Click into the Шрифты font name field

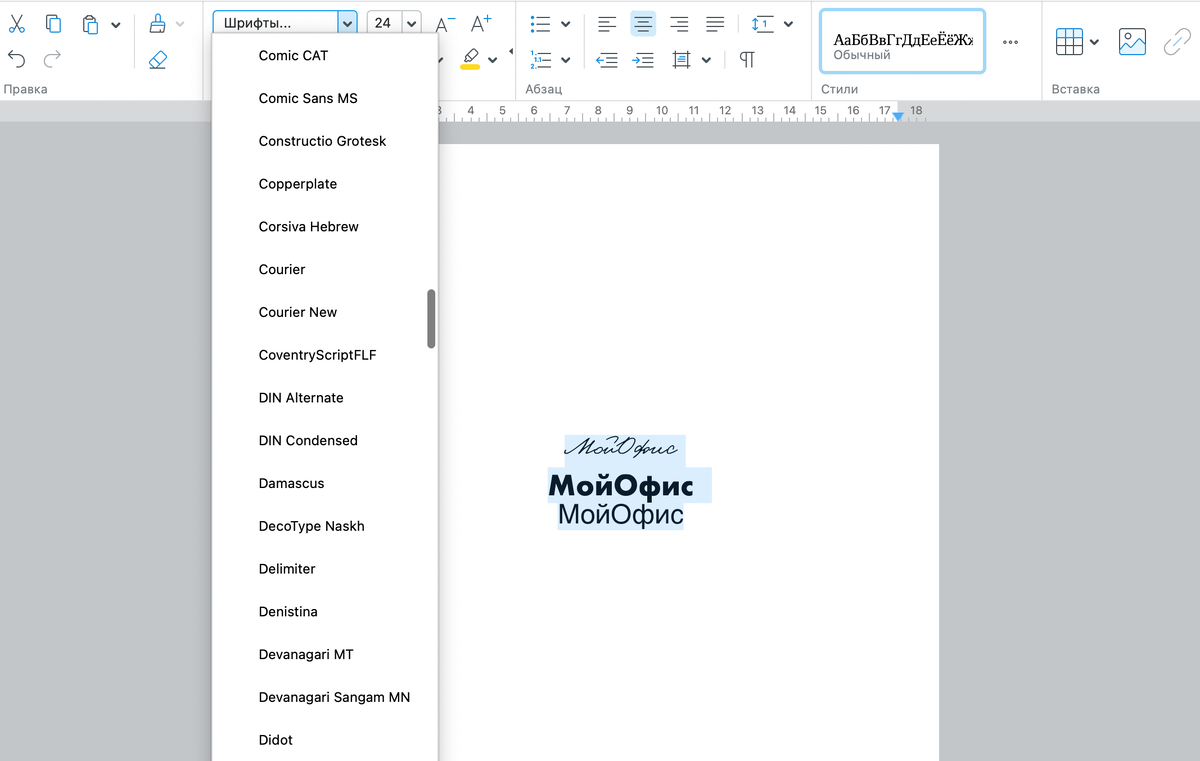[275, 23]
